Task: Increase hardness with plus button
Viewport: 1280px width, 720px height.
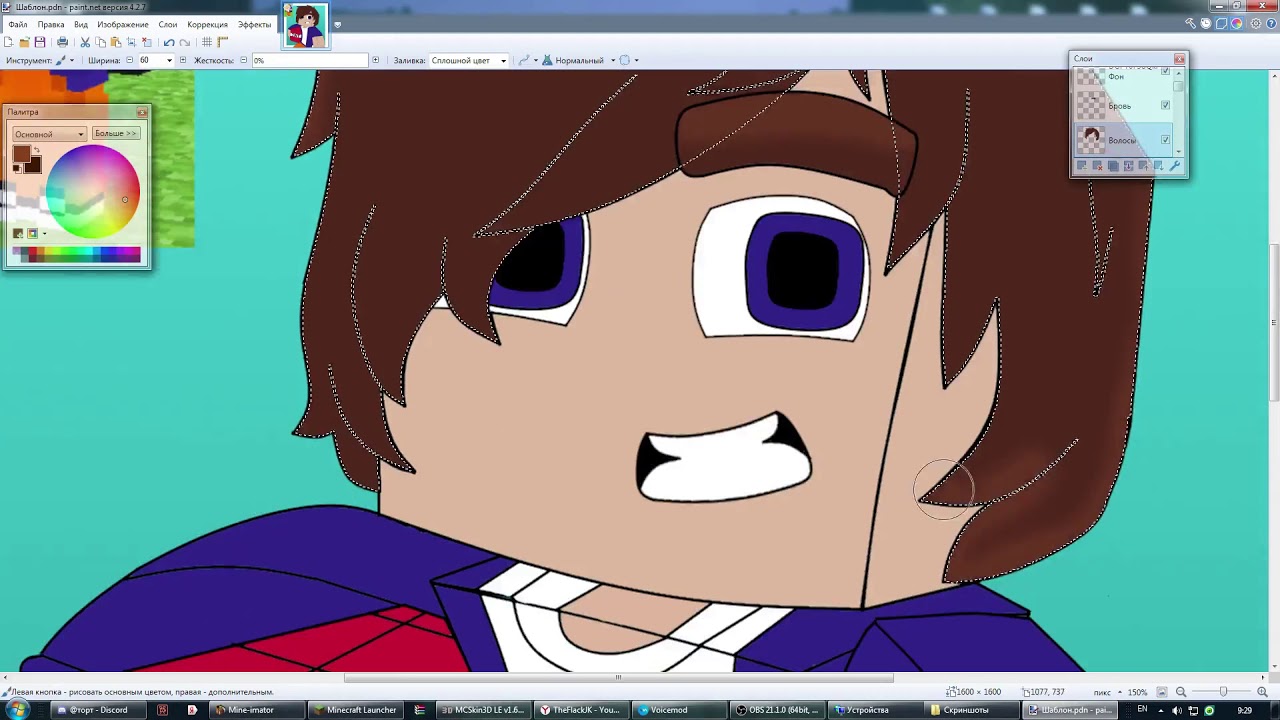Action: (x=376, y=60)
